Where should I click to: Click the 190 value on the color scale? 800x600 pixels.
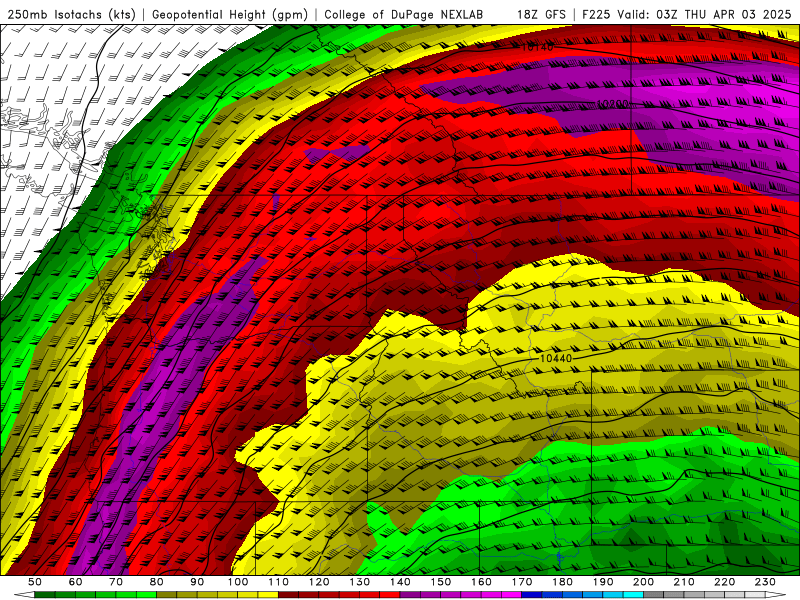[x=603, y=582]
